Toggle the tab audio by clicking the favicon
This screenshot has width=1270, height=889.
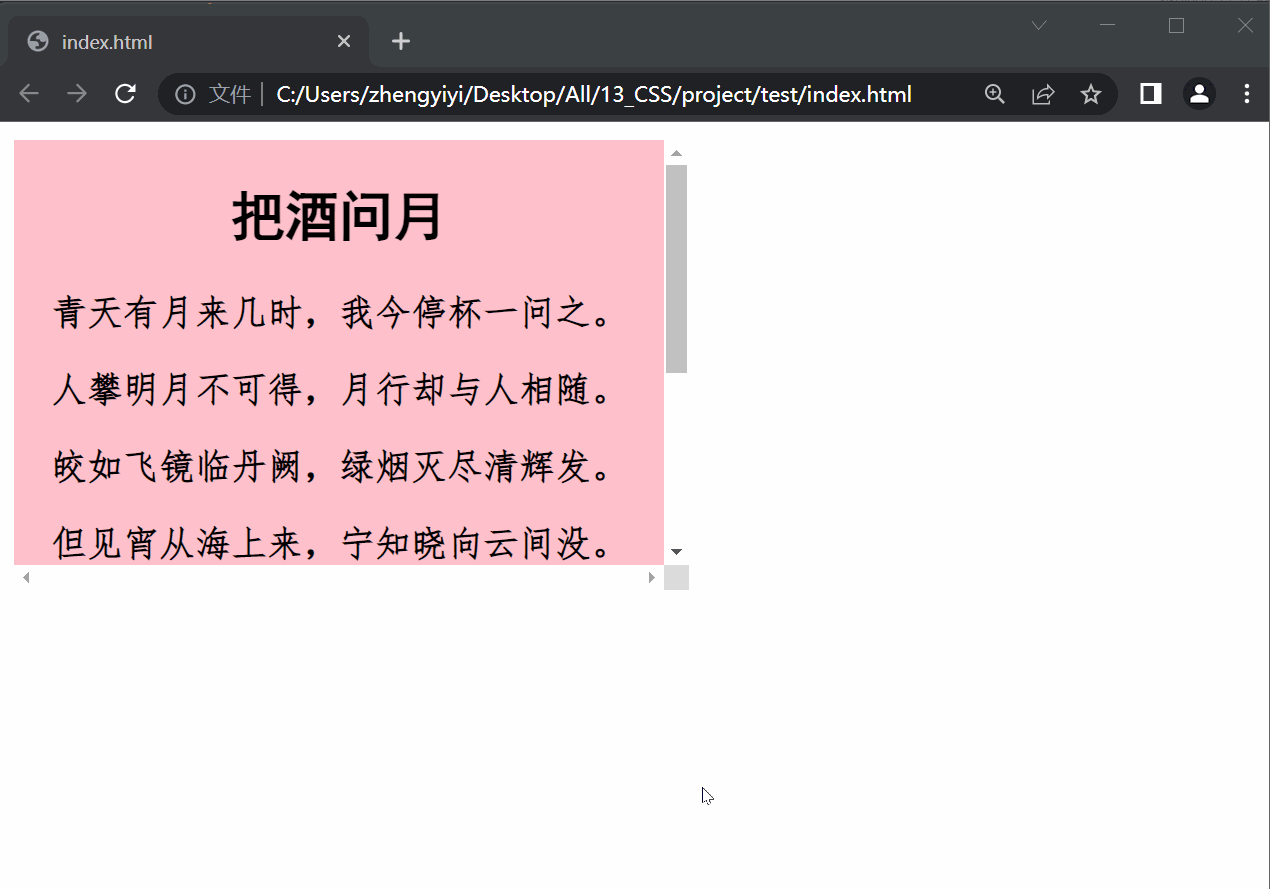pyautogui.click(x=37, y=41)
